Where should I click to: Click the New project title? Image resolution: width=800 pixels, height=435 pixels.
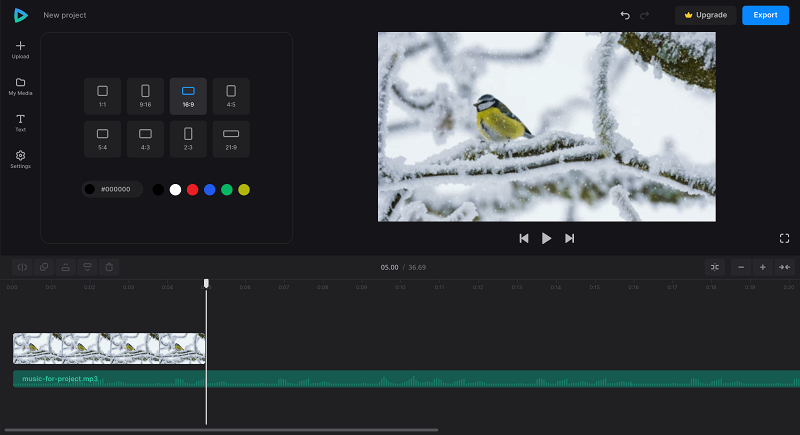tap(65, 15)
